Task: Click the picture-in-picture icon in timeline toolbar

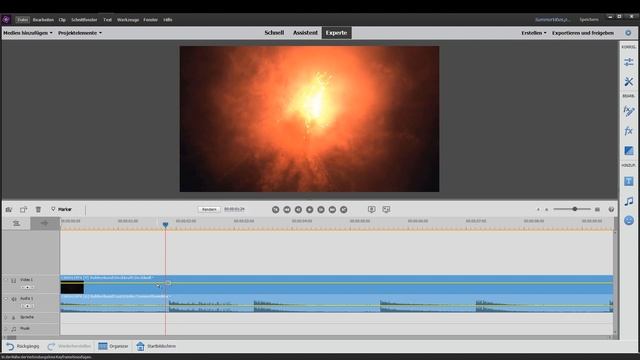Action: pos(386,209)
